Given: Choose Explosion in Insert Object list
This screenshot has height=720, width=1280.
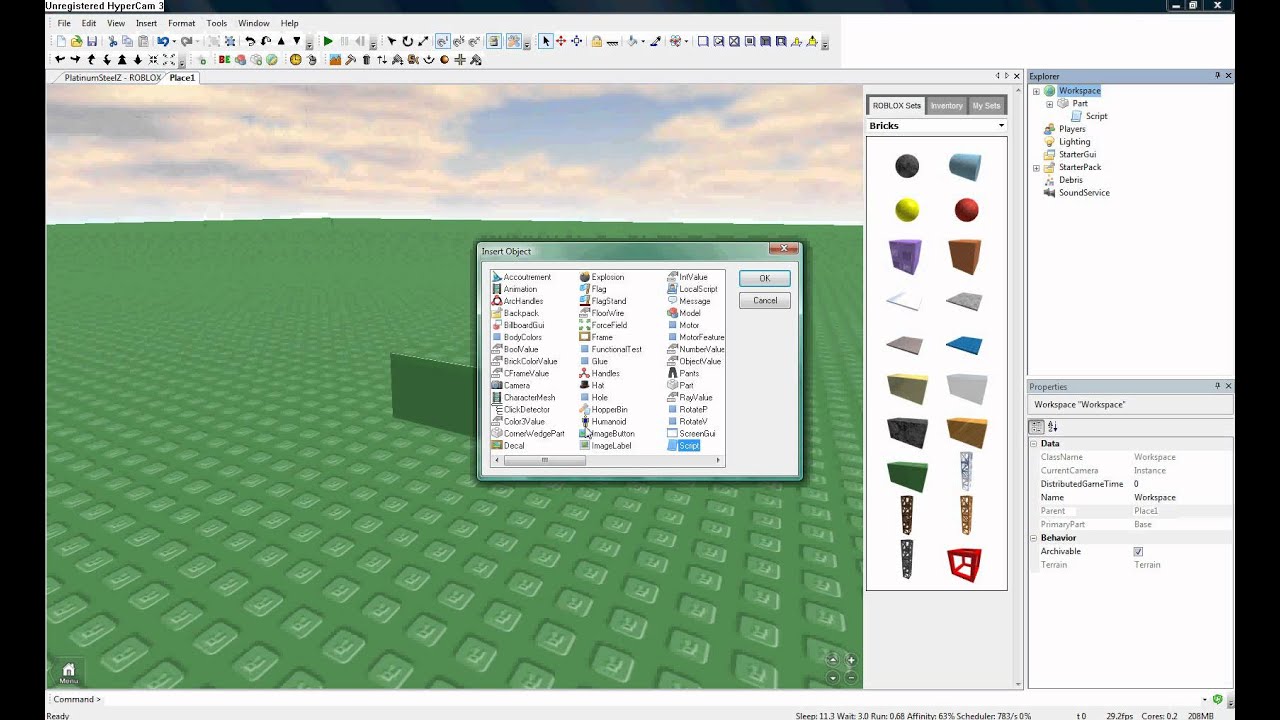Looking at the screenshot, I should [601, 277].
